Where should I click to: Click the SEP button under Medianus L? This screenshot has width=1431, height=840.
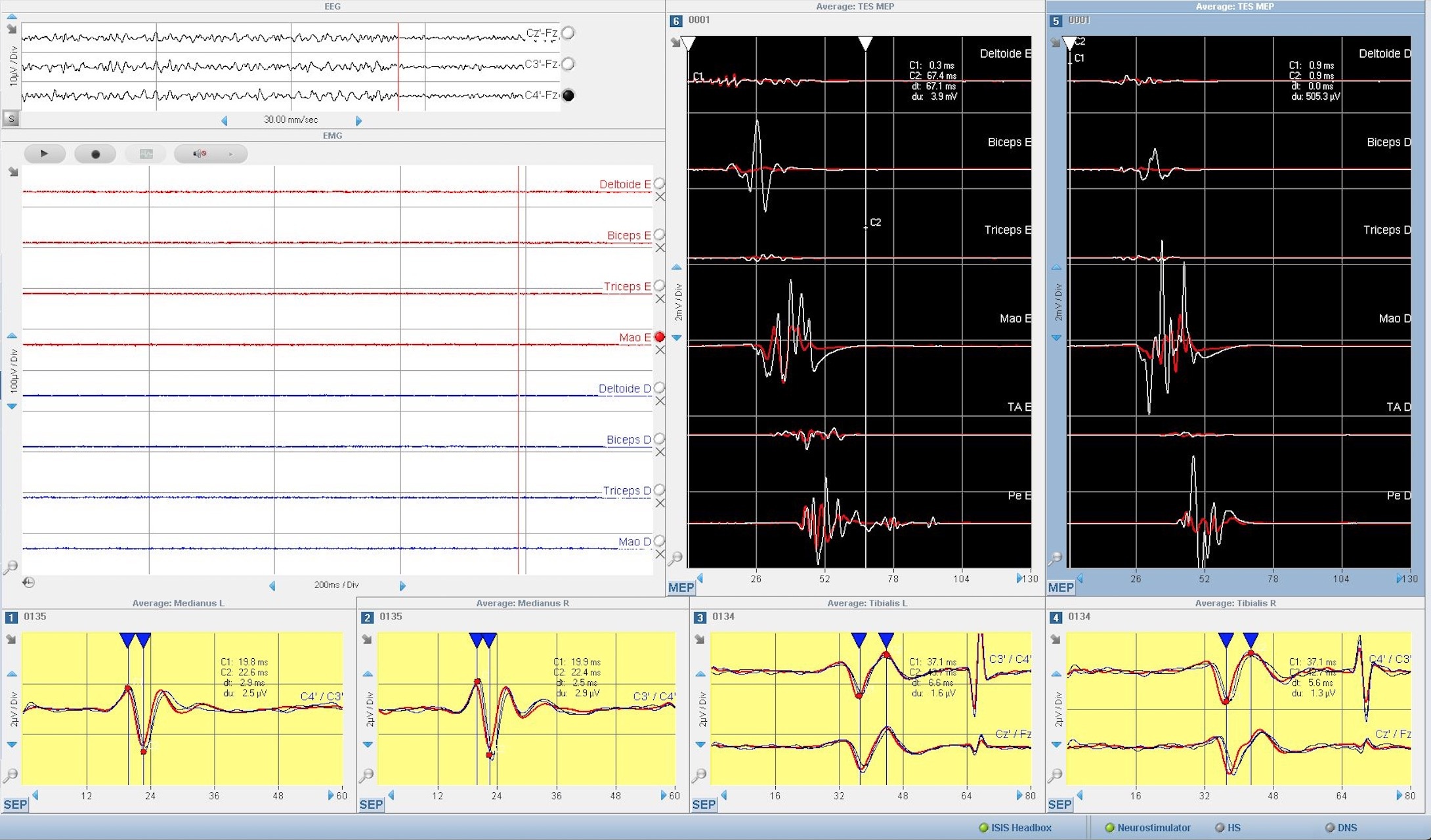(x=16, y=804)
